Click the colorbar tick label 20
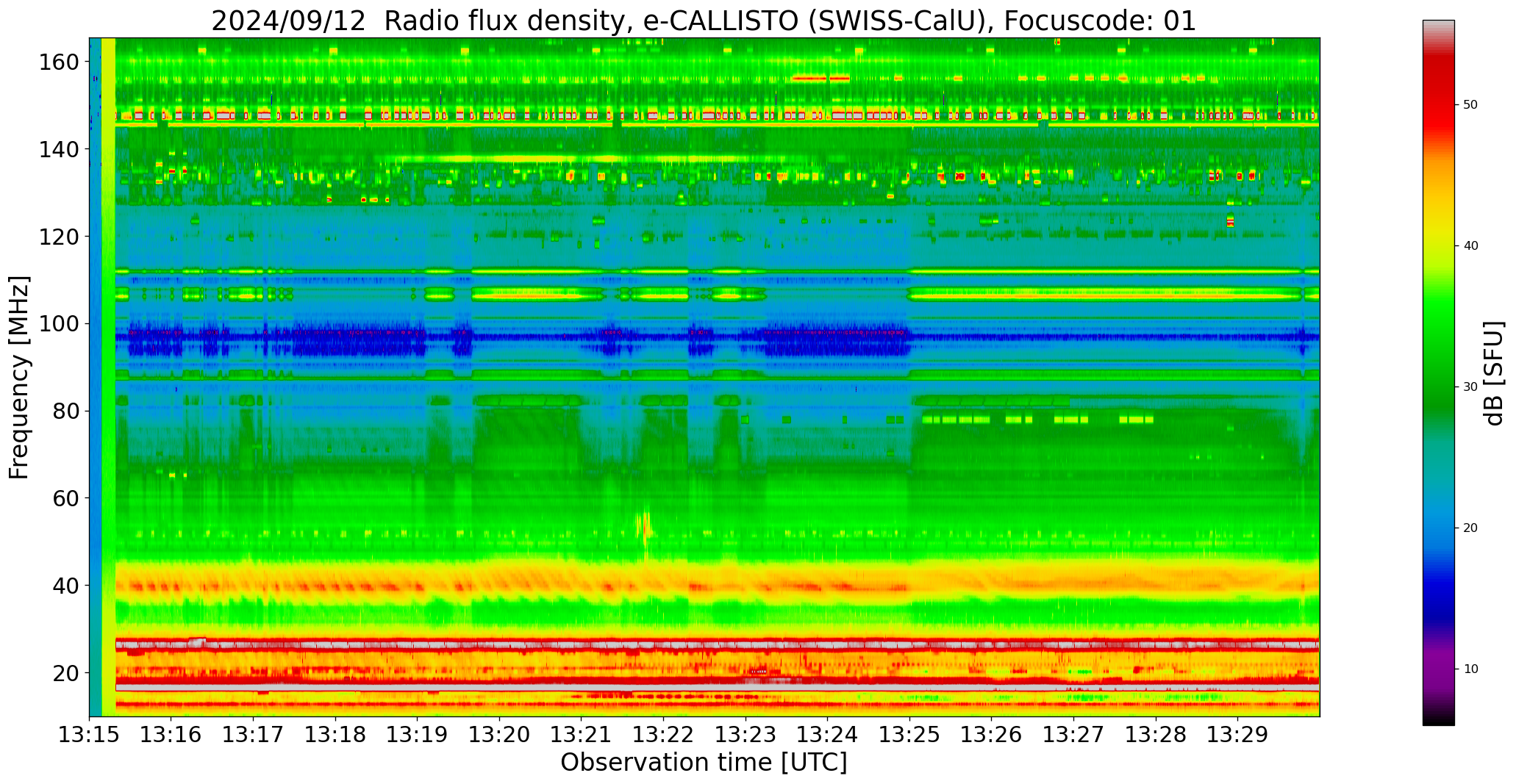The width and height of the screenshot is (1516, 784). [1470, 528]
